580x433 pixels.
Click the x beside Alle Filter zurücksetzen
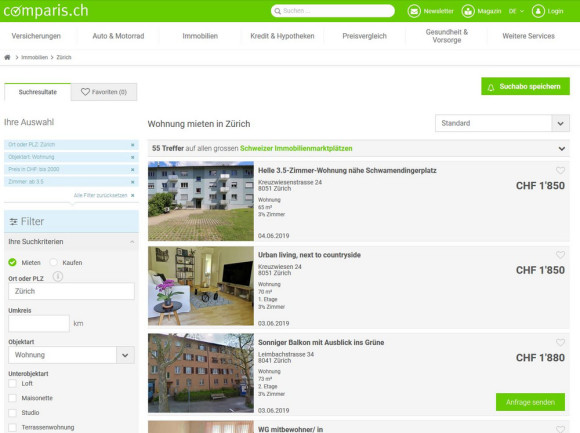pos(132,195)
